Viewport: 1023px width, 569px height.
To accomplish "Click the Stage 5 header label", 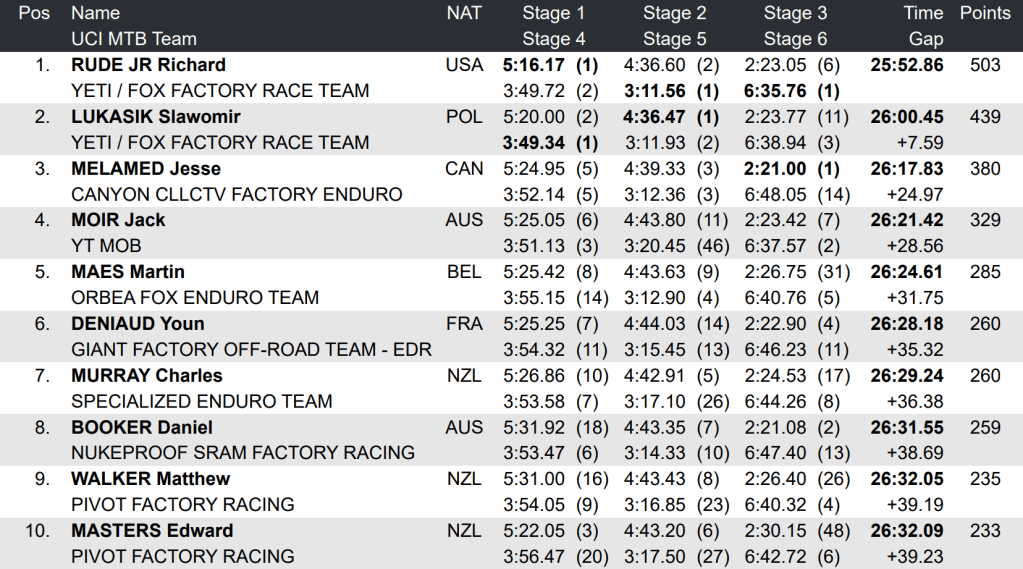I will 674,39.
